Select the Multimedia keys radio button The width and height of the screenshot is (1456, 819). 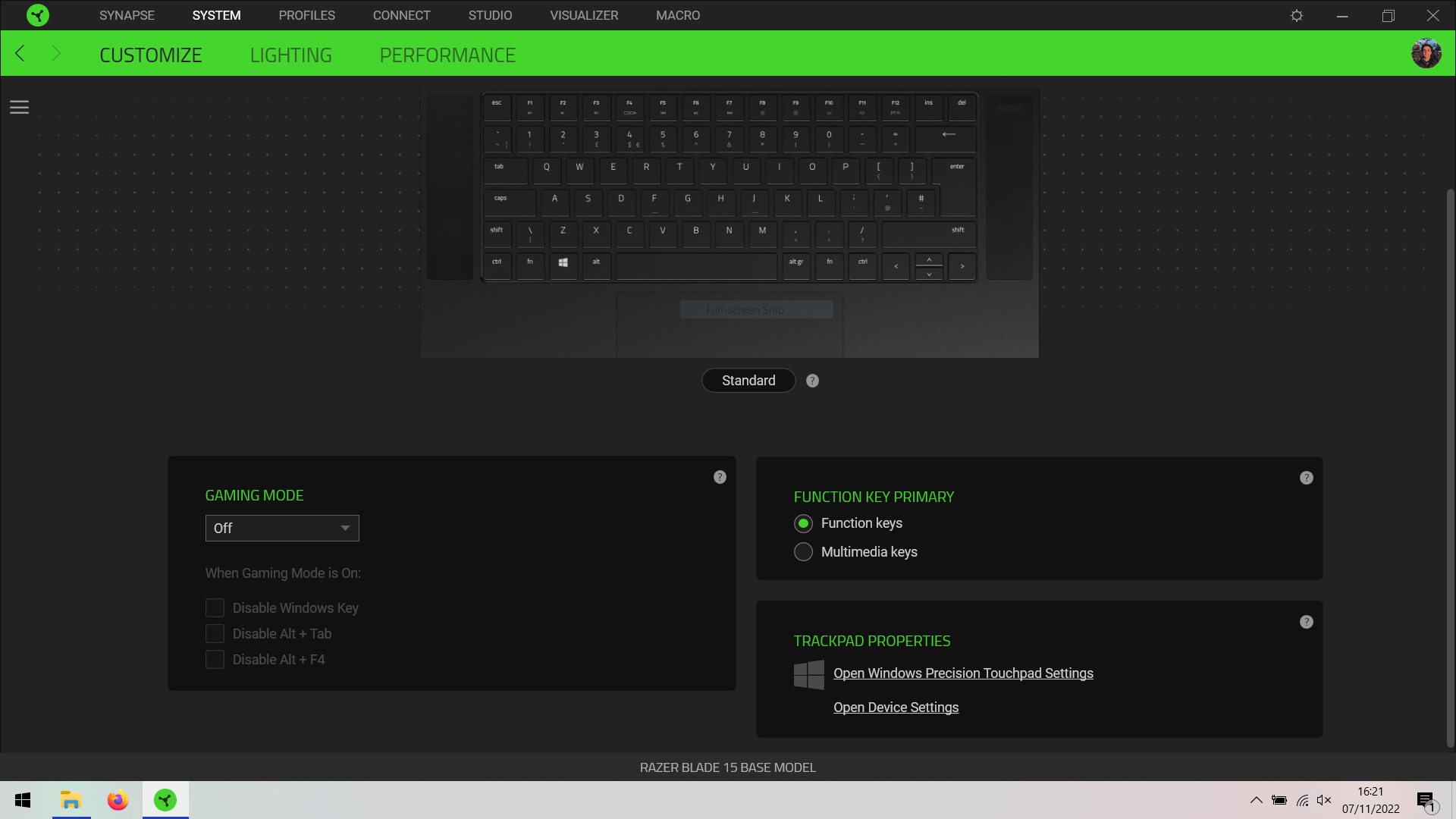802,551
